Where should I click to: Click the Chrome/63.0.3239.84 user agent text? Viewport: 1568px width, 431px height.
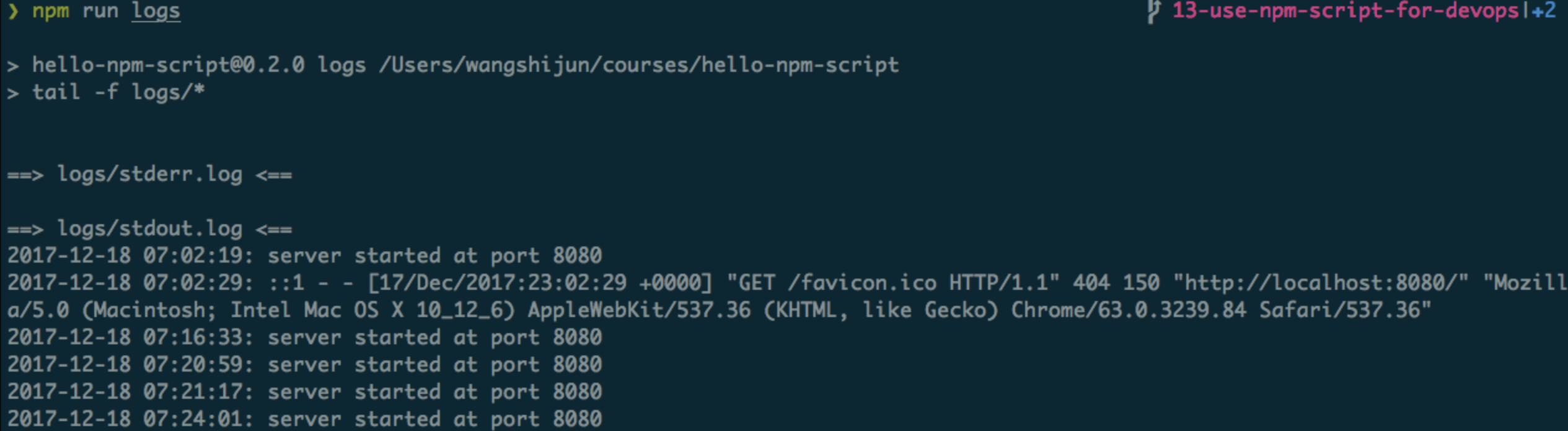tap(1128, 310)
